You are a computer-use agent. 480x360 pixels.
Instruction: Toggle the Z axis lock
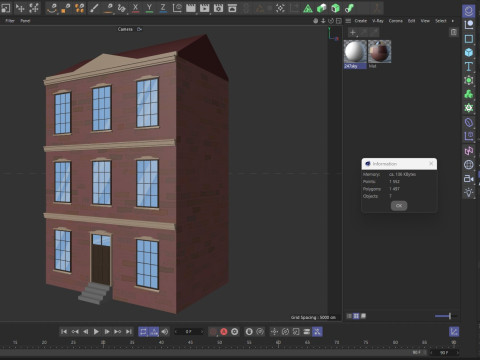tap(163, 8)
